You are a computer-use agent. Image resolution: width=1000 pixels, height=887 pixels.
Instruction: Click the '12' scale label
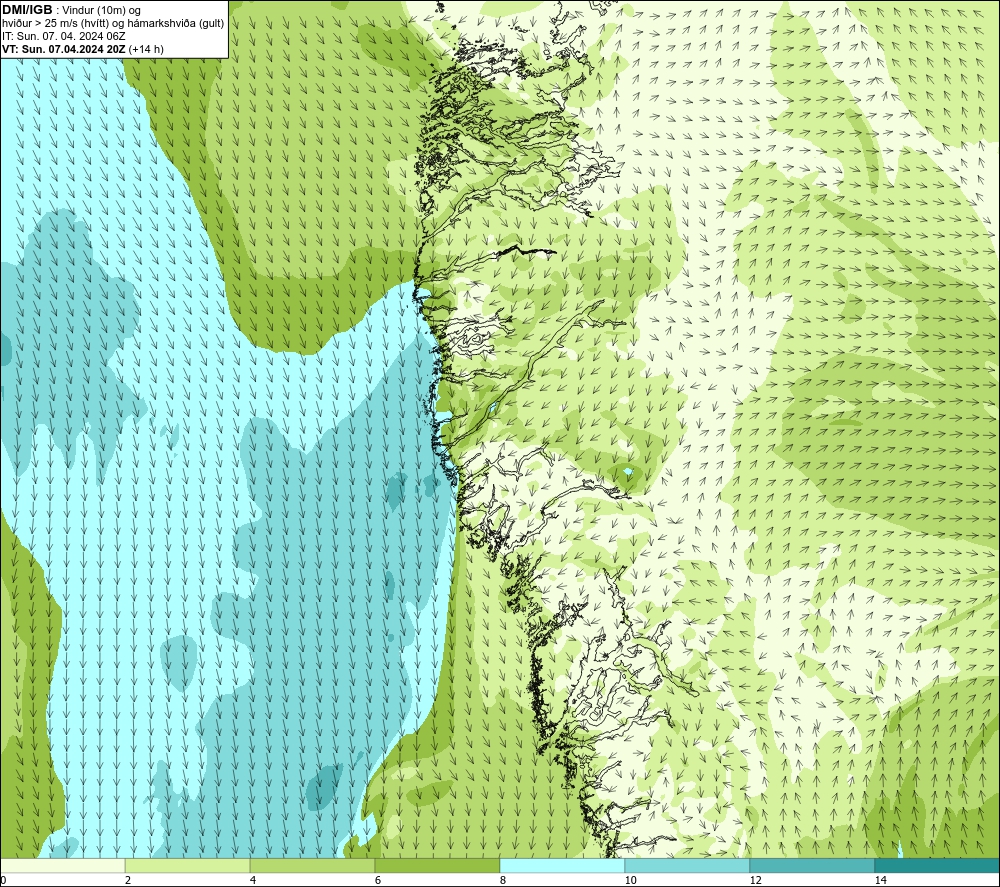[x=755, y=881]
